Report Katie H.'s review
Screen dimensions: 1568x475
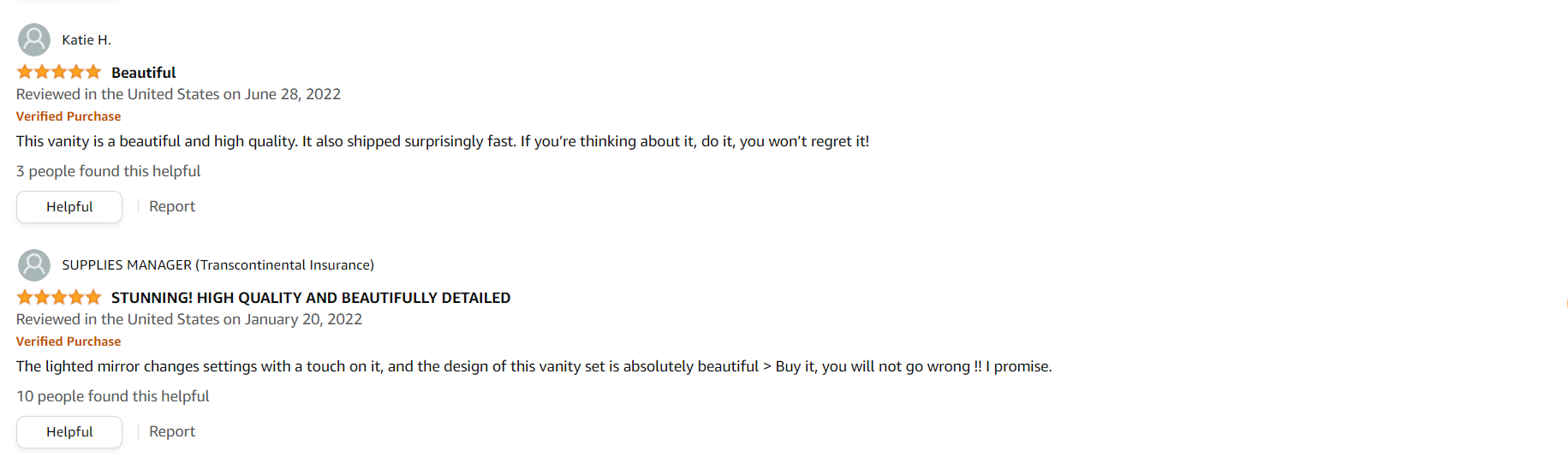click(172, 206)
